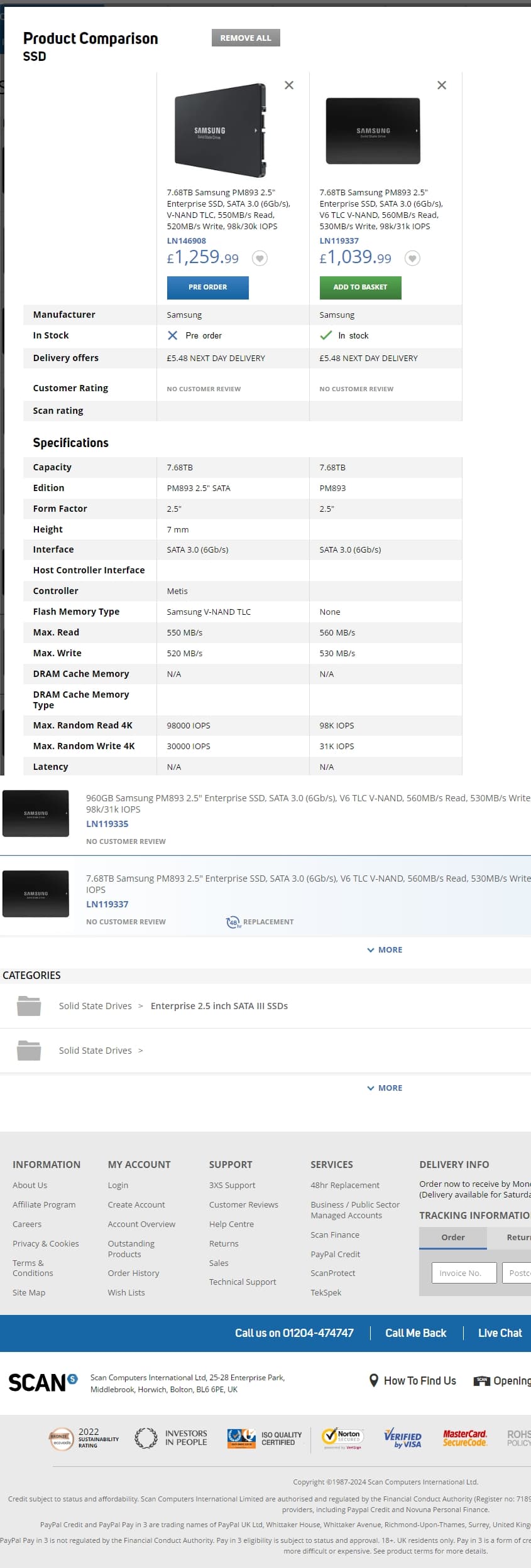531x1568 pixels.
Task: Open the Order History link
Action: coord(134,1273)
